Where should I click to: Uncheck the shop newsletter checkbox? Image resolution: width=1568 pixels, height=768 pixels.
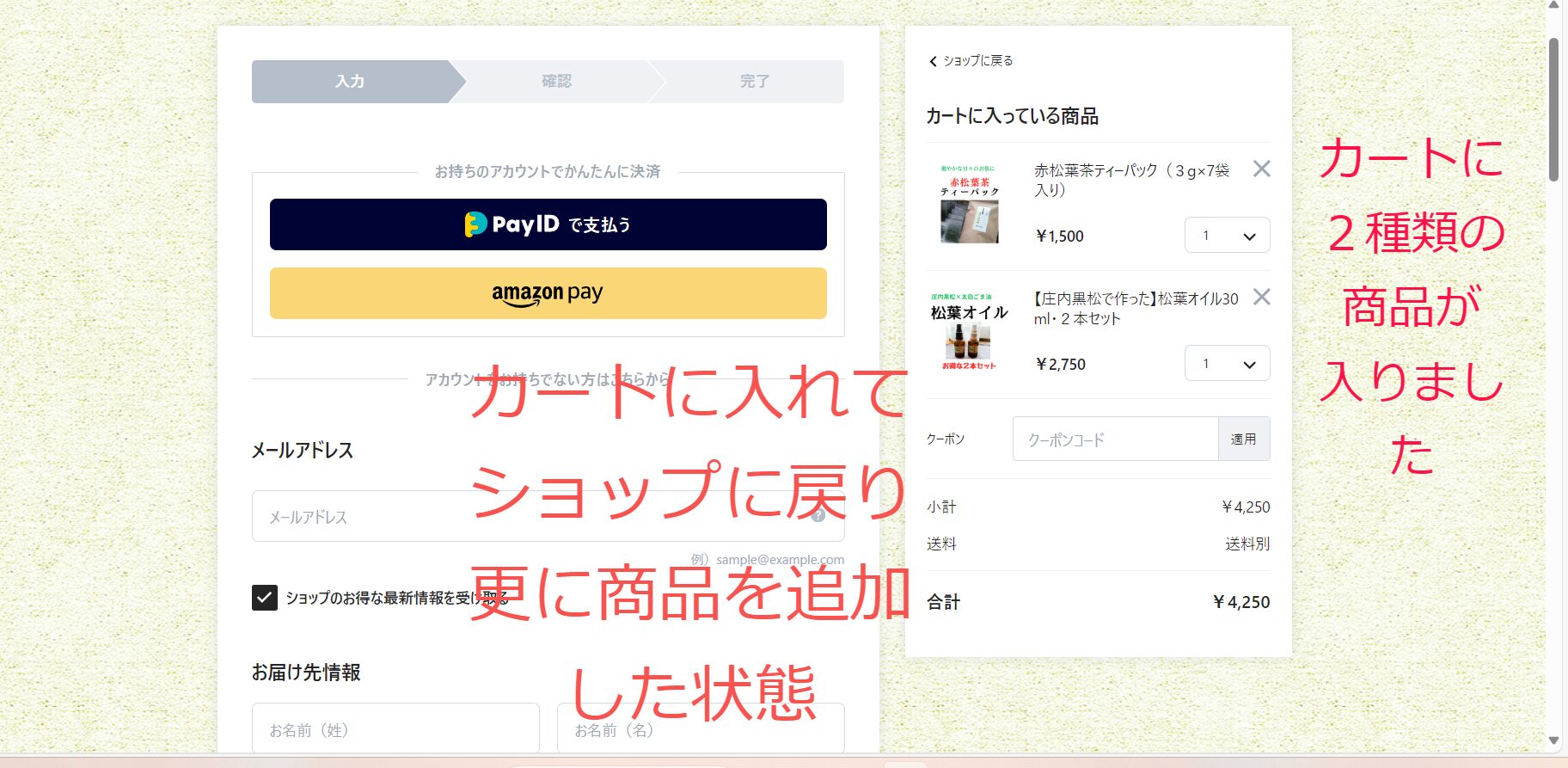click(265, 598)
